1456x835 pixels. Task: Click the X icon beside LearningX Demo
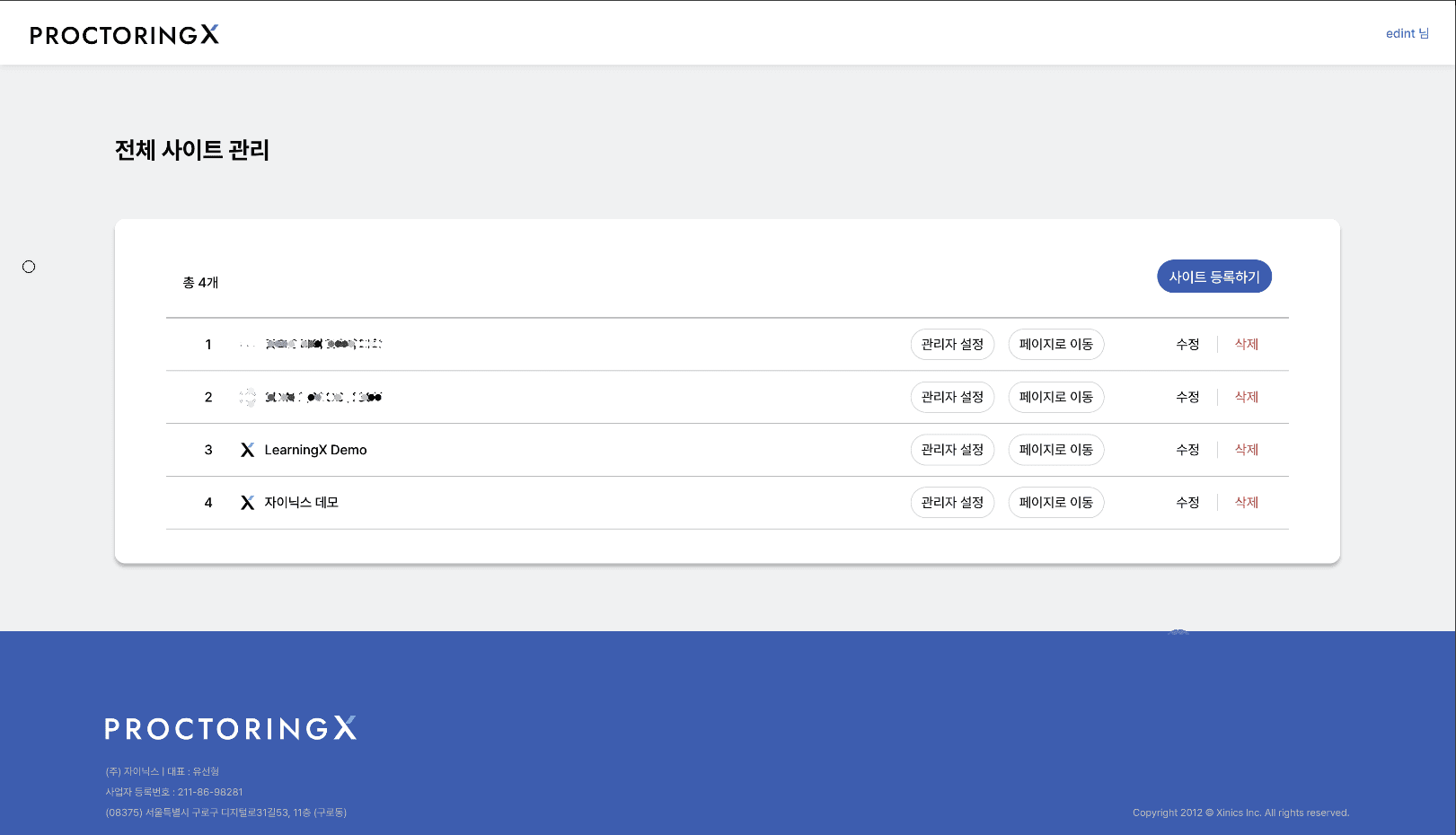(x=247, y=450)
